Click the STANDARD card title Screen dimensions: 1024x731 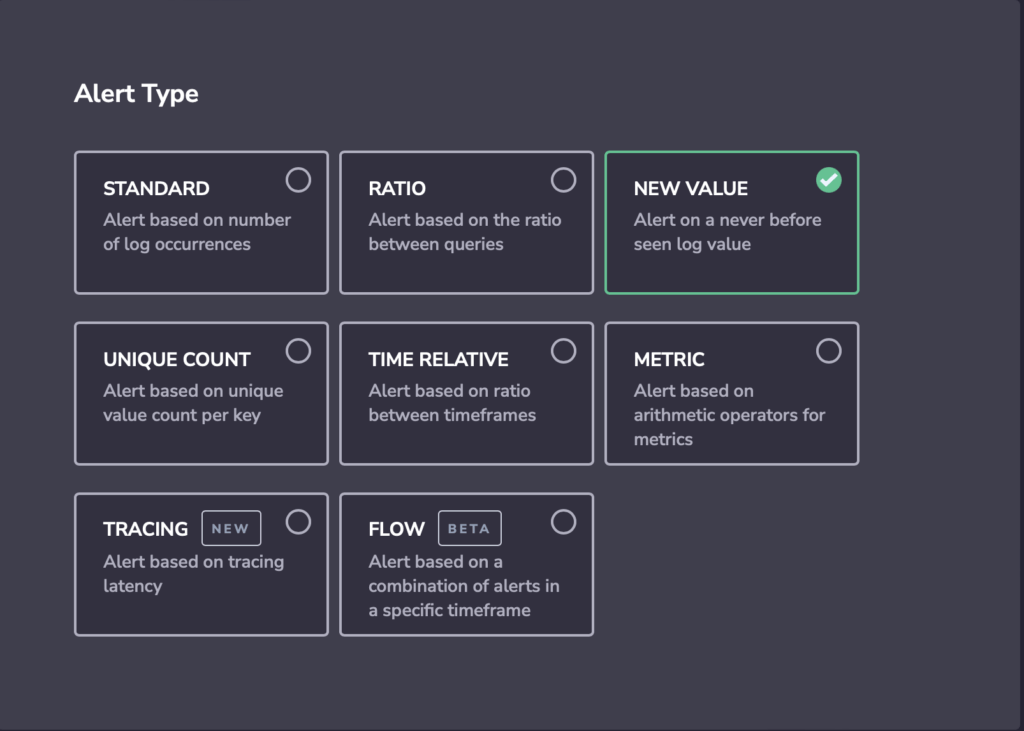click(x=156, y=188)
